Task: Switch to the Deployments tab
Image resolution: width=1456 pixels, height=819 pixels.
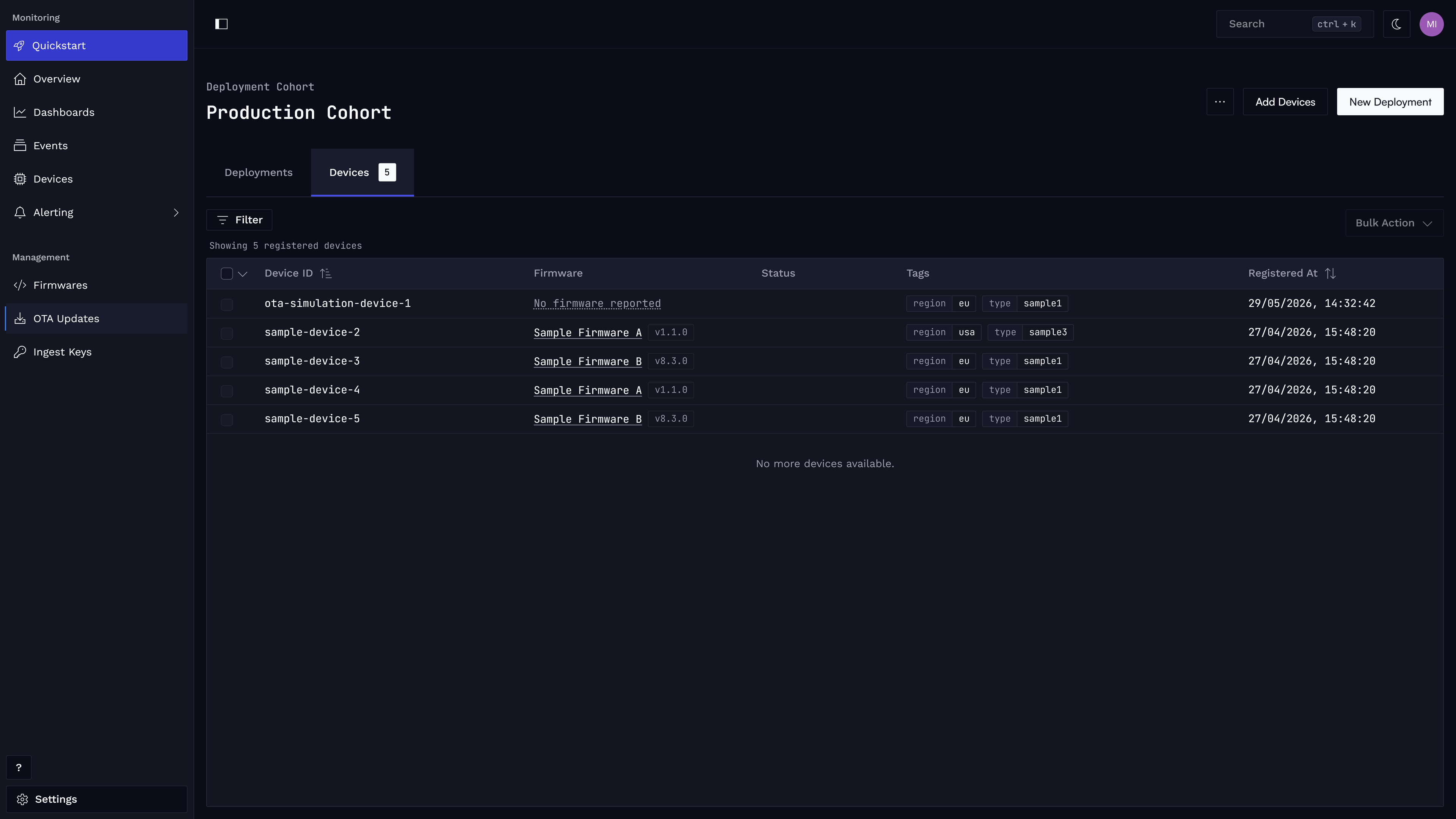Action: pyautogui.click(x=258, y=173)
